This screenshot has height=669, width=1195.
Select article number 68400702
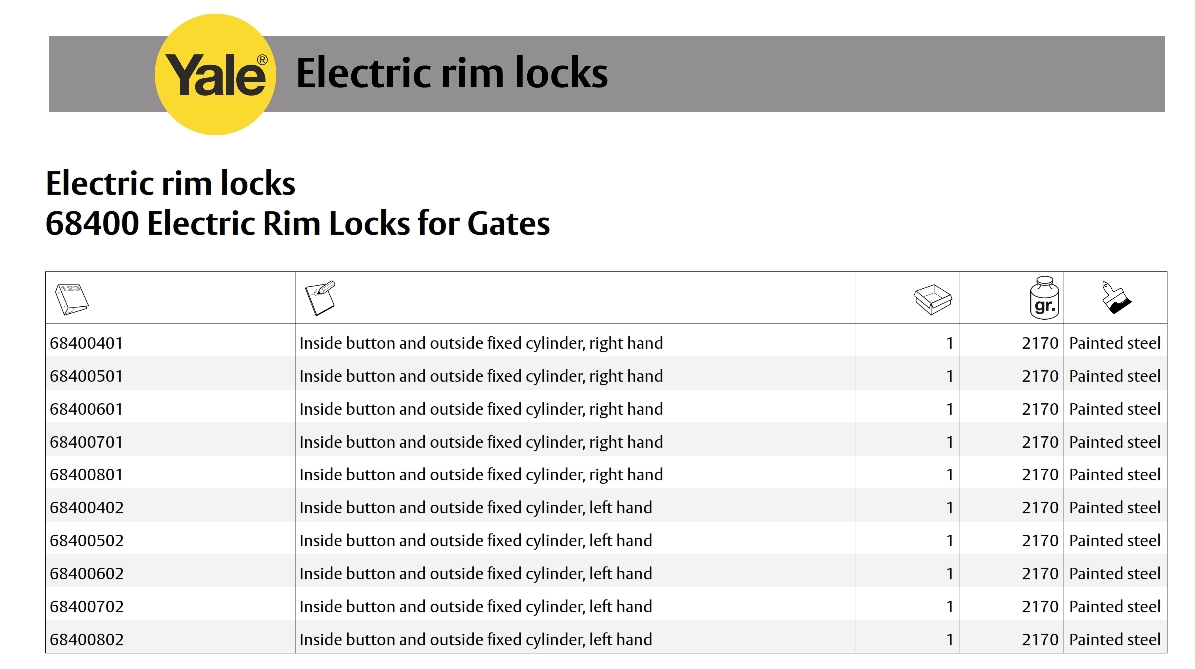tap(86, 607)
